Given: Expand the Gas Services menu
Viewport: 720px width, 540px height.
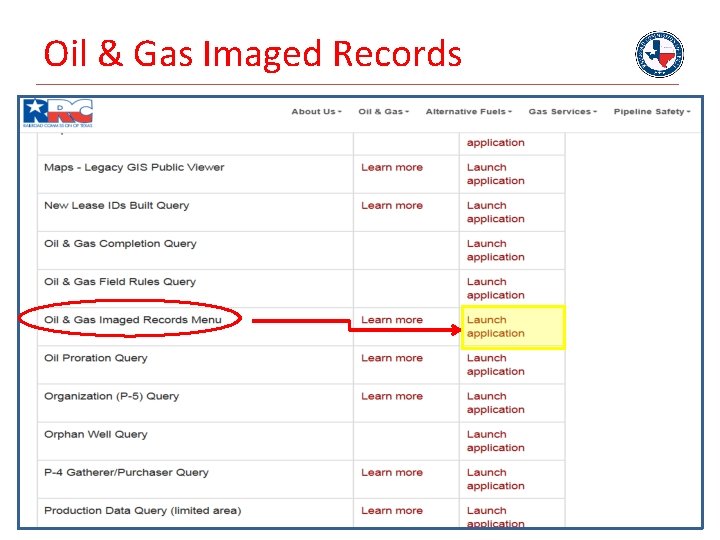Looking at the screenshot, I should [562, 112].
